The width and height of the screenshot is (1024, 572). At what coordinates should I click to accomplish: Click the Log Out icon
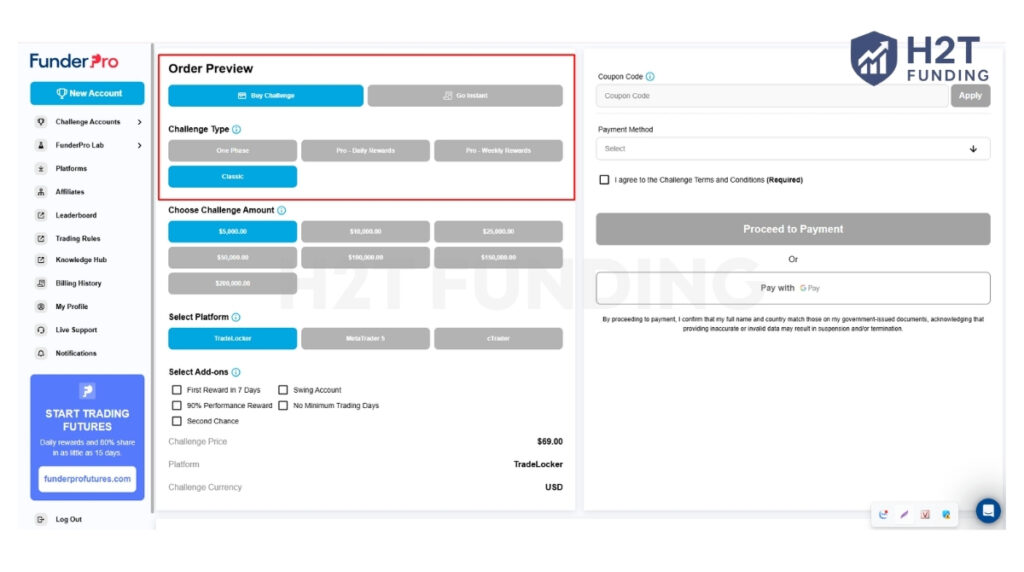click(41, 520)
